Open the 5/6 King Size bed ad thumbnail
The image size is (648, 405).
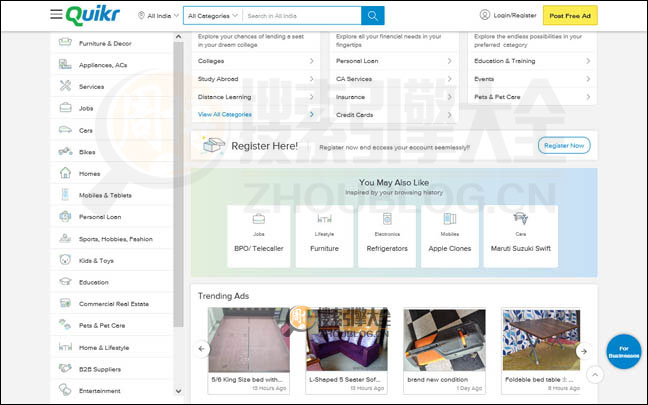pyautogui.click(x=249, y=340)
